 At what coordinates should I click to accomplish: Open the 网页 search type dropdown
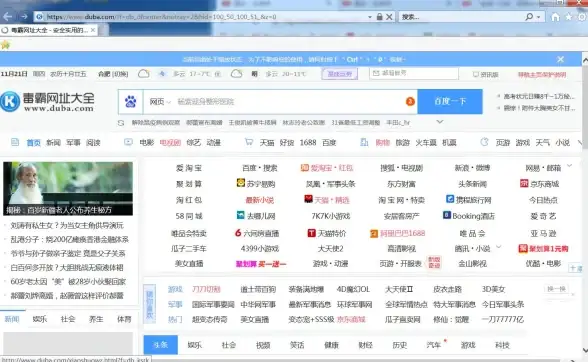[x=160, y=102]
